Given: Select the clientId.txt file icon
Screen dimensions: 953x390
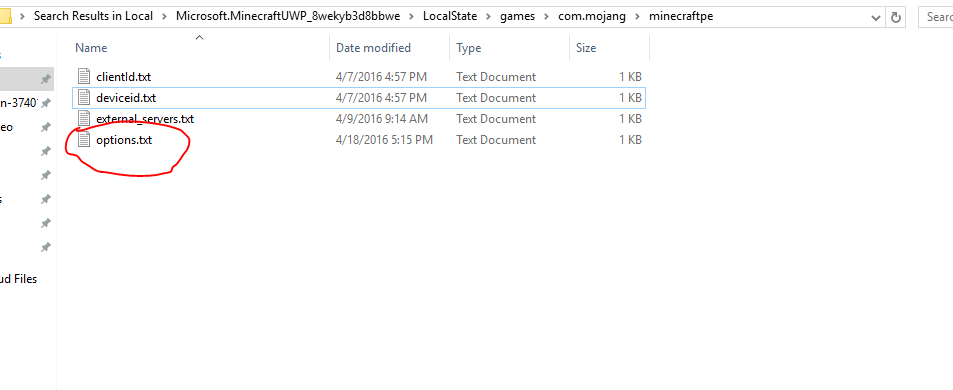Looking at the screenshot, I should tap(84, 77).
